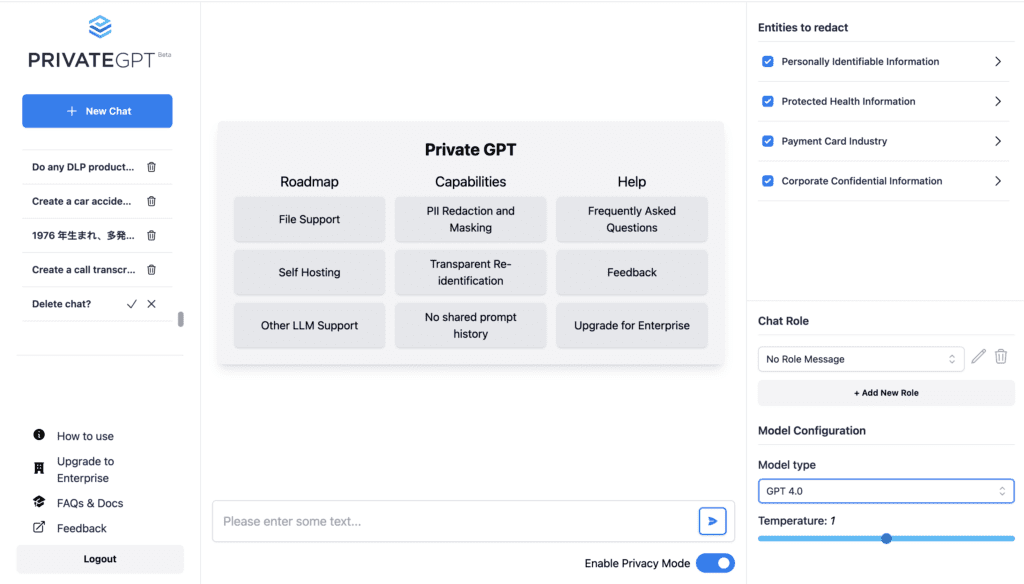Uncheck Personally Identifiable Information
The width and height of the screenshot is (1024, 584).
[x=768, y=61]
